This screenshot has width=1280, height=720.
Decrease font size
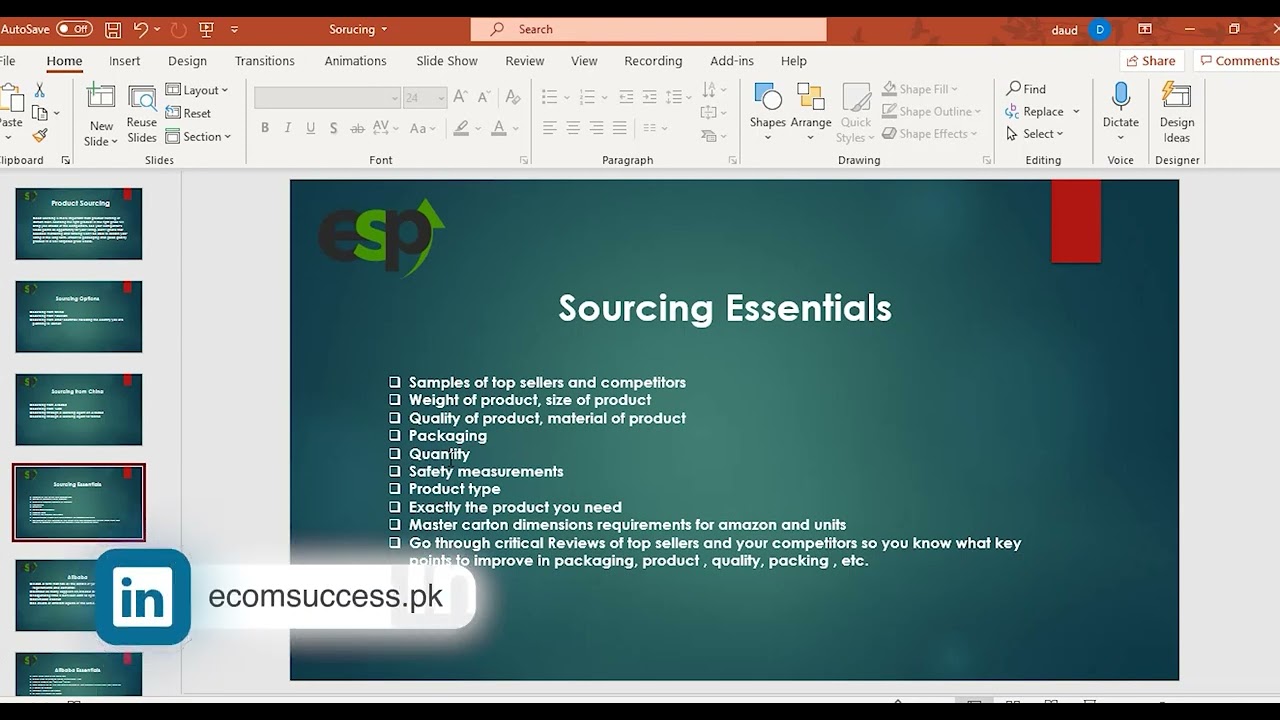point(483,97)
